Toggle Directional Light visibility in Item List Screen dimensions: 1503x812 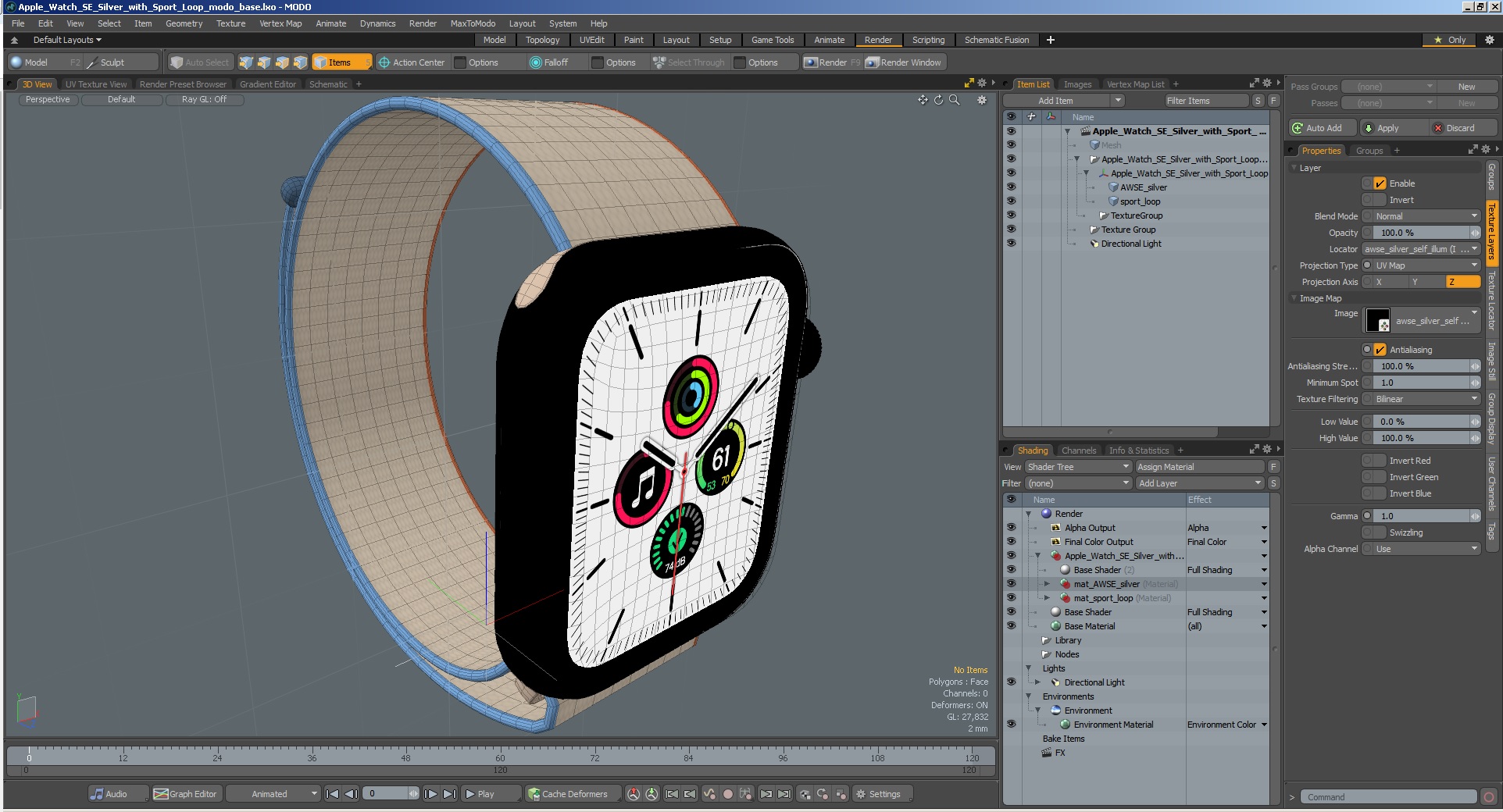point(1011,244)
